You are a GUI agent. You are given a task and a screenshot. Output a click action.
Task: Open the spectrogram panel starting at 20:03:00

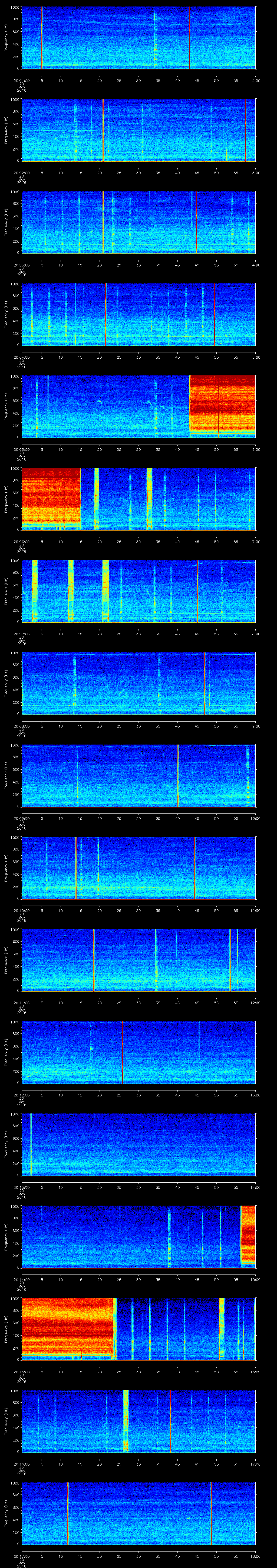pos(139,222)
